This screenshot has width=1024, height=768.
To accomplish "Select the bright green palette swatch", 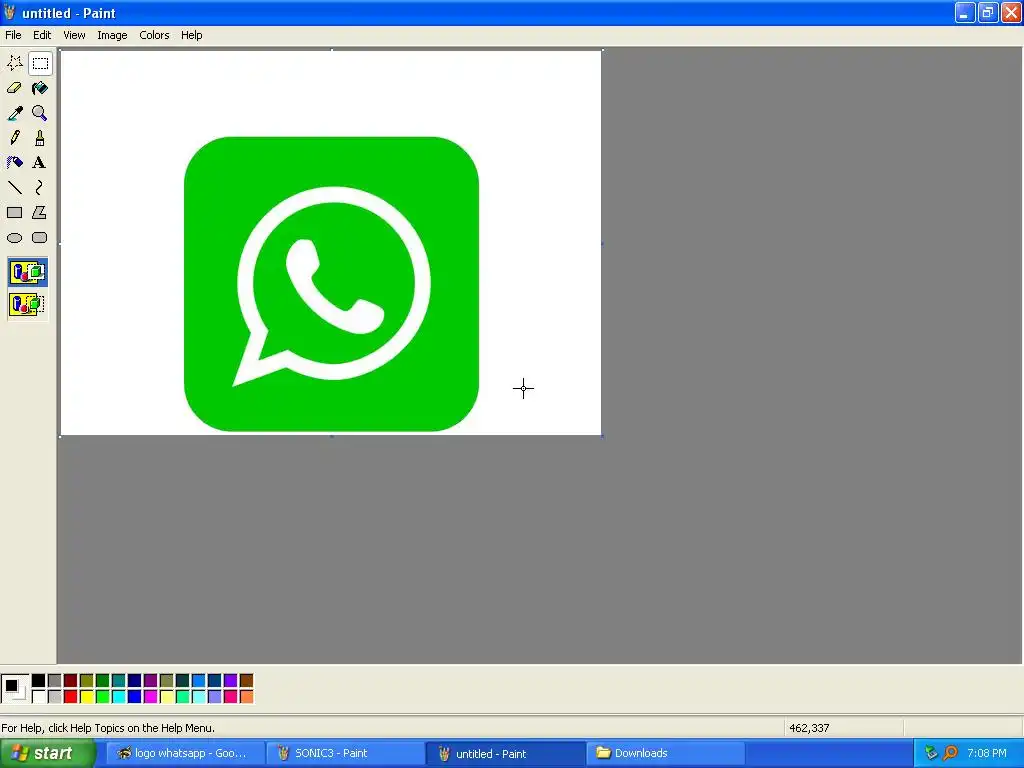I will [103, 697].
